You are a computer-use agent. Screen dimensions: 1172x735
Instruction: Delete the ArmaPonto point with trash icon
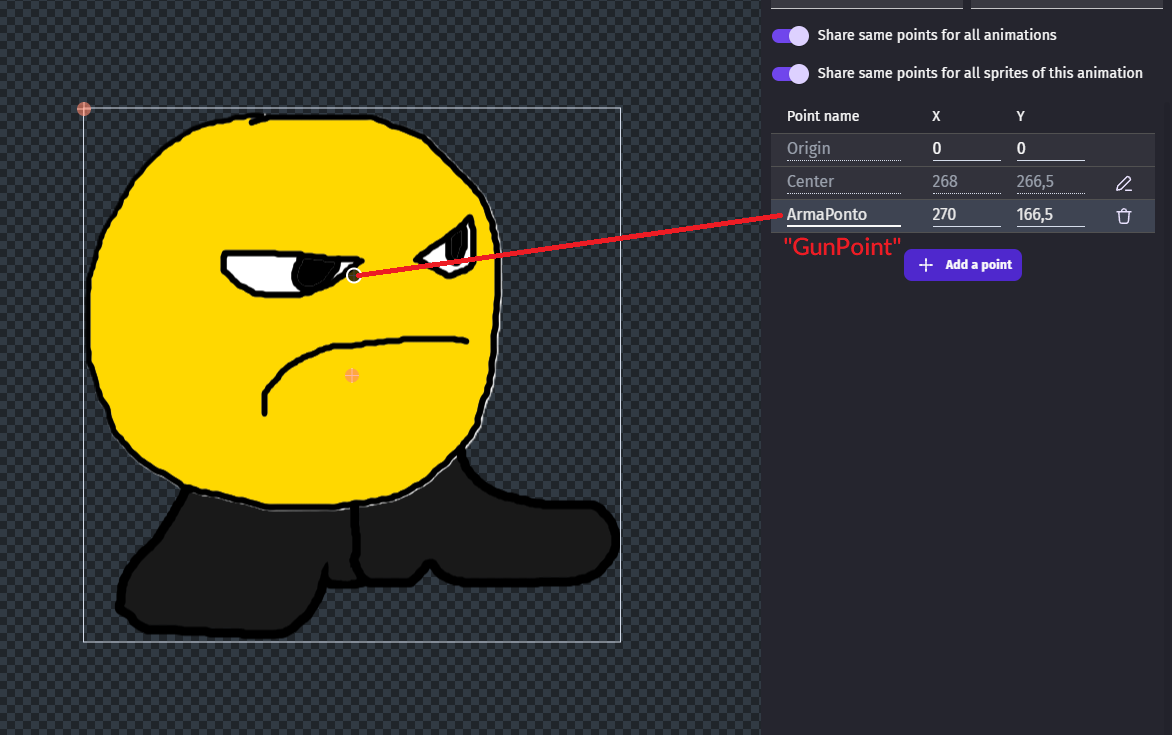1124,216
